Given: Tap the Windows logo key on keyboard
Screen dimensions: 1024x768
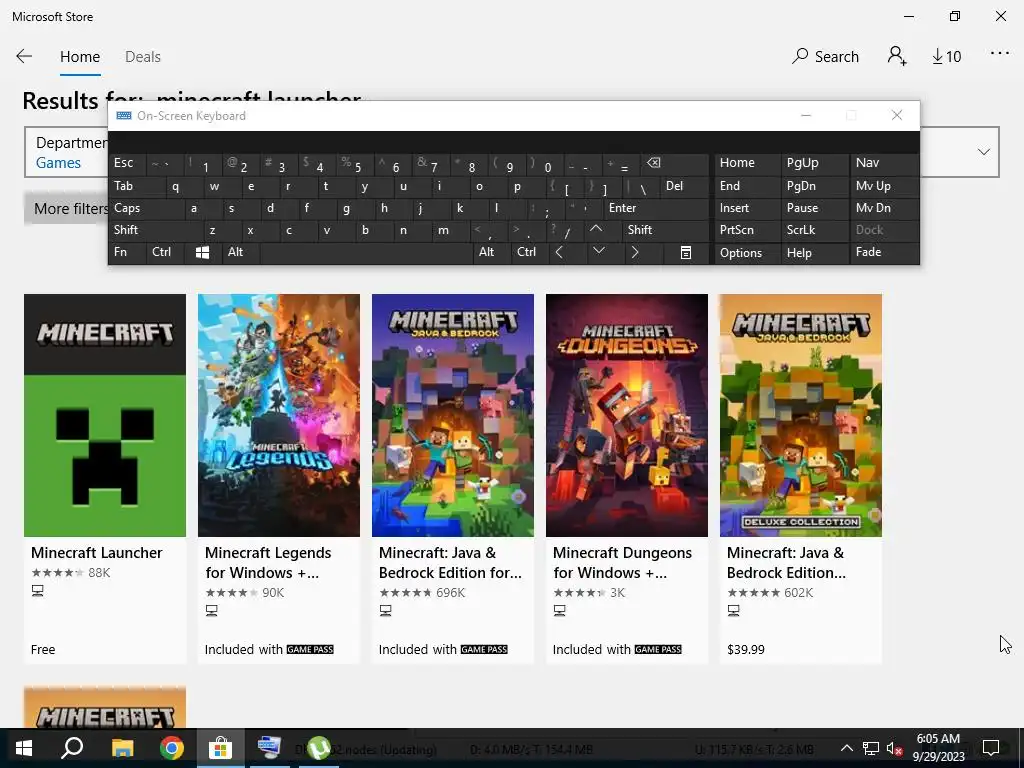Looking at the screenshot, I should [x=203, y=252].
